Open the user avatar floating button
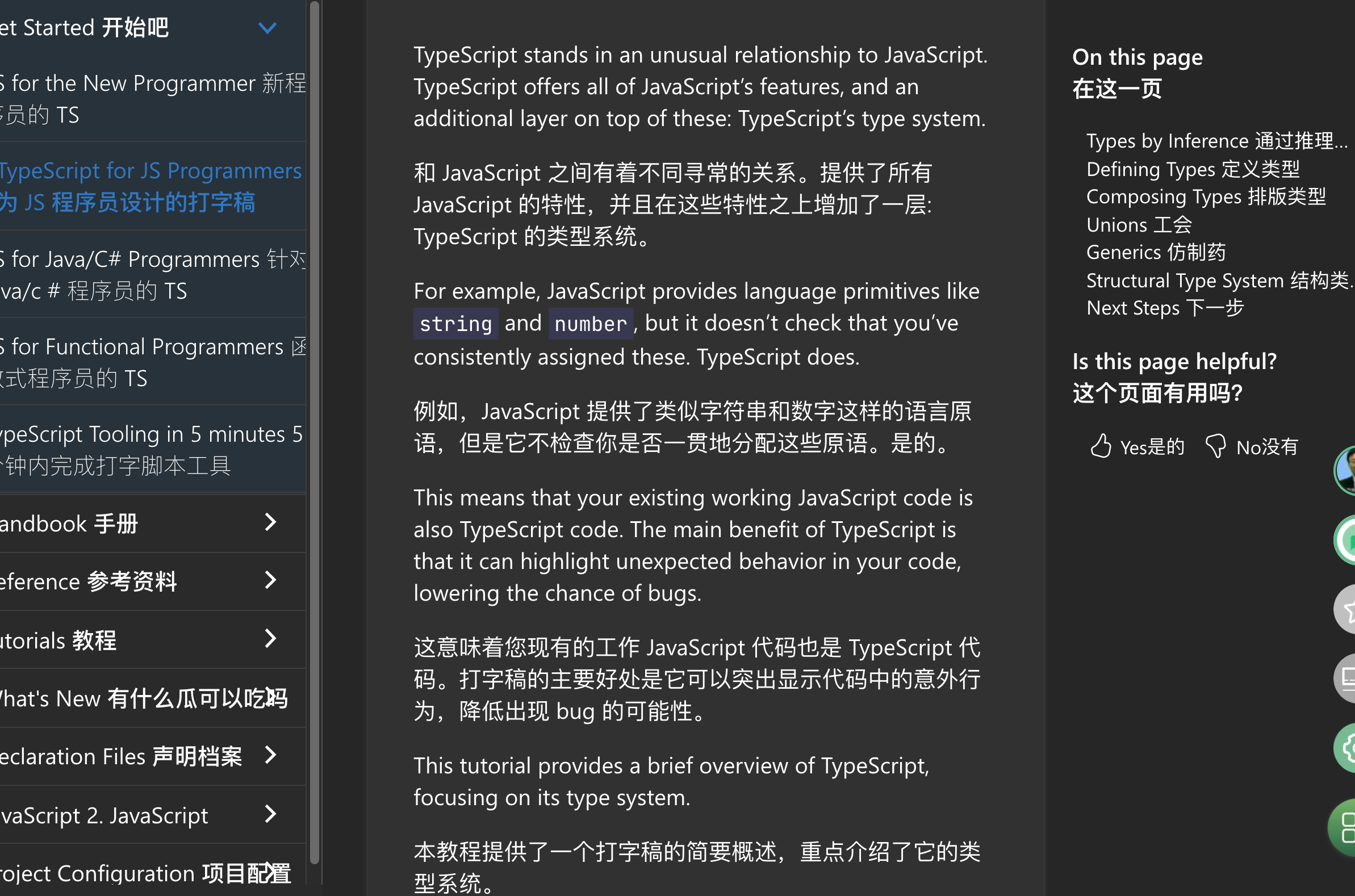Screen dimensions: 1355x896 coord(1347,470)
